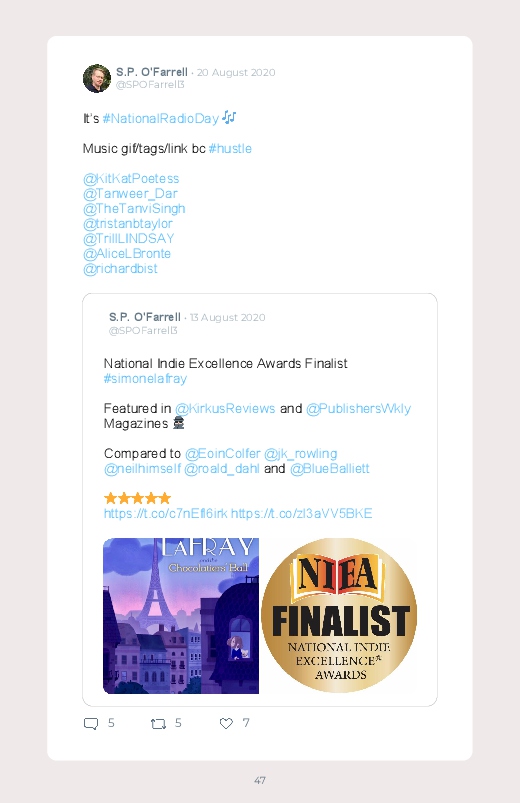
Task: Open the quoted tweet's S.P. O'Farrell name
Action: pos(144,317)
